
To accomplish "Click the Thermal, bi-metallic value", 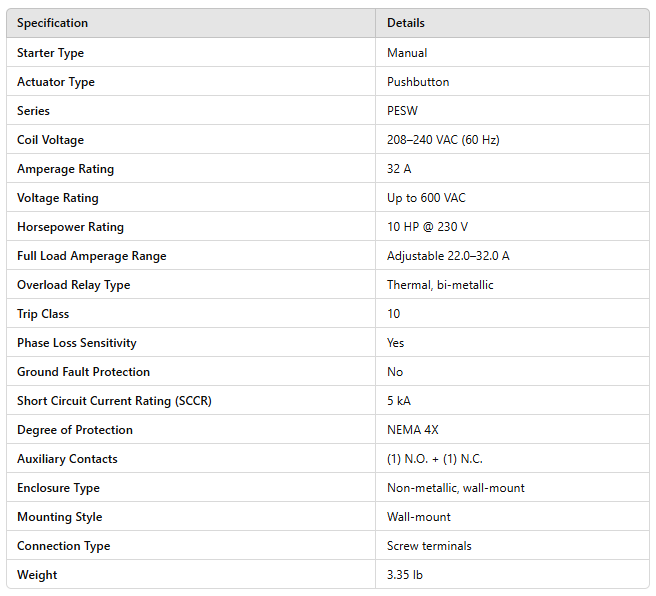I will coord(440,285).
